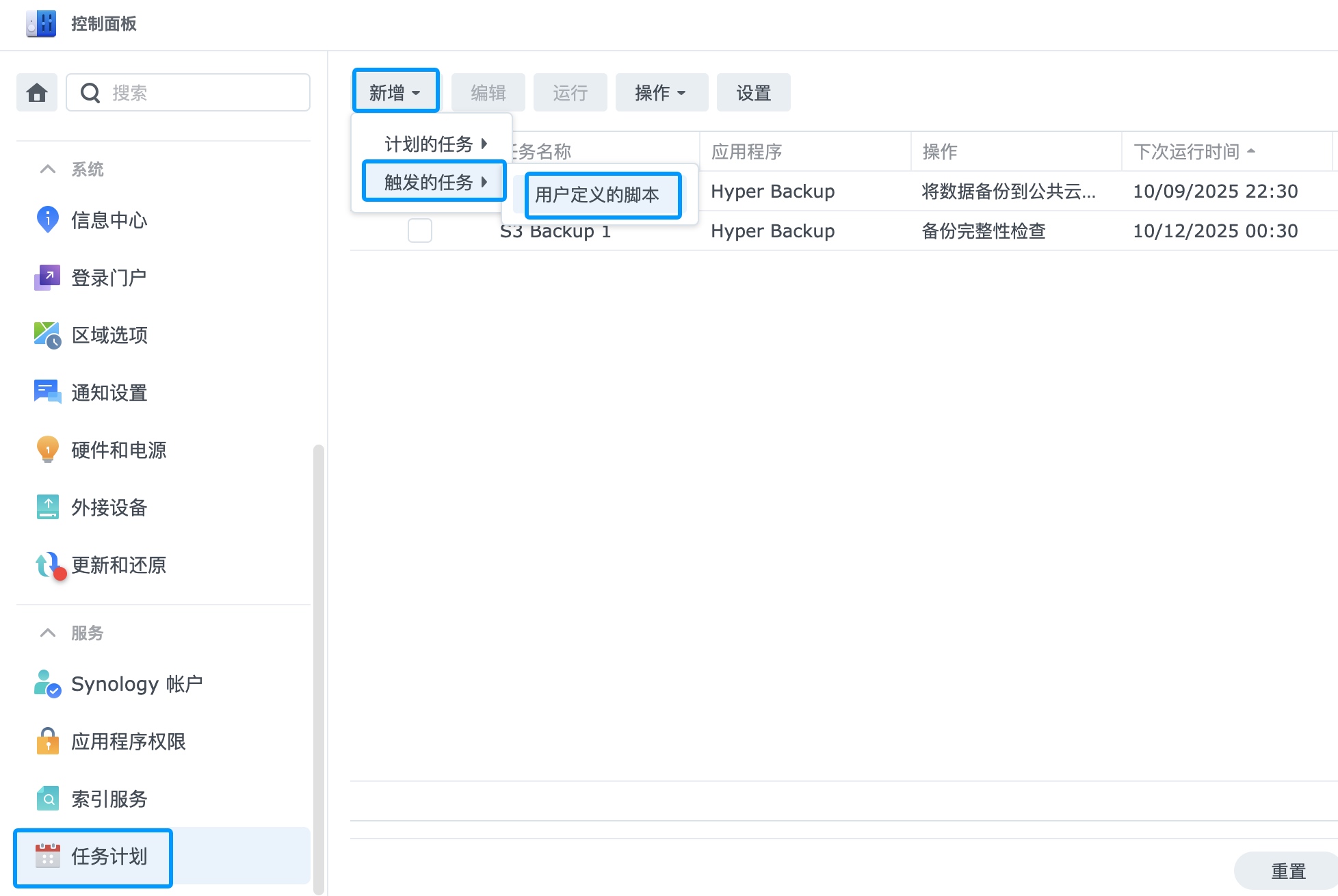Sort by 下次运行时间 column header
This screenshot has width=1338, height=896.
(1187, 151)
